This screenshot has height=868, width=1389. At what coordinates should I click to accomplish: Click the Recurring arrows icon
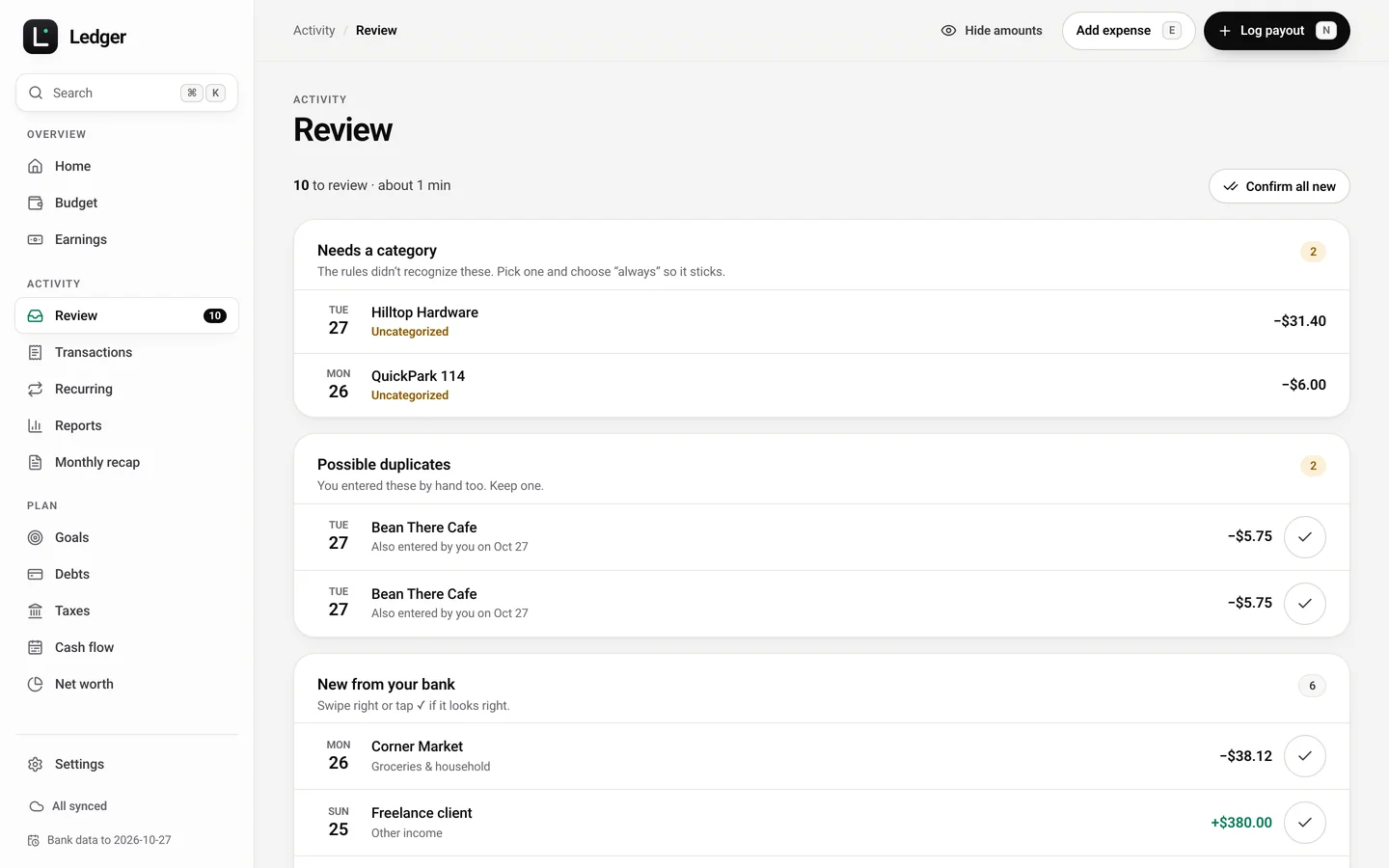pyautogui.click(x=36, y=390)
